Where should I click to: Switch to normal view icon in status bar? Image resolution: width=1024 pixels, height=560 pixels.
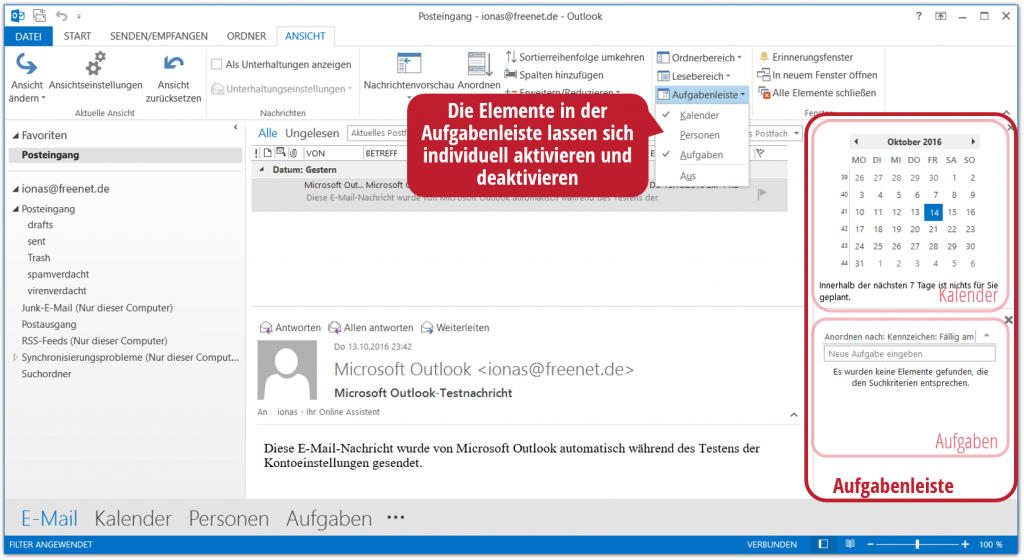pyautogui.click(x=824, y=544)
